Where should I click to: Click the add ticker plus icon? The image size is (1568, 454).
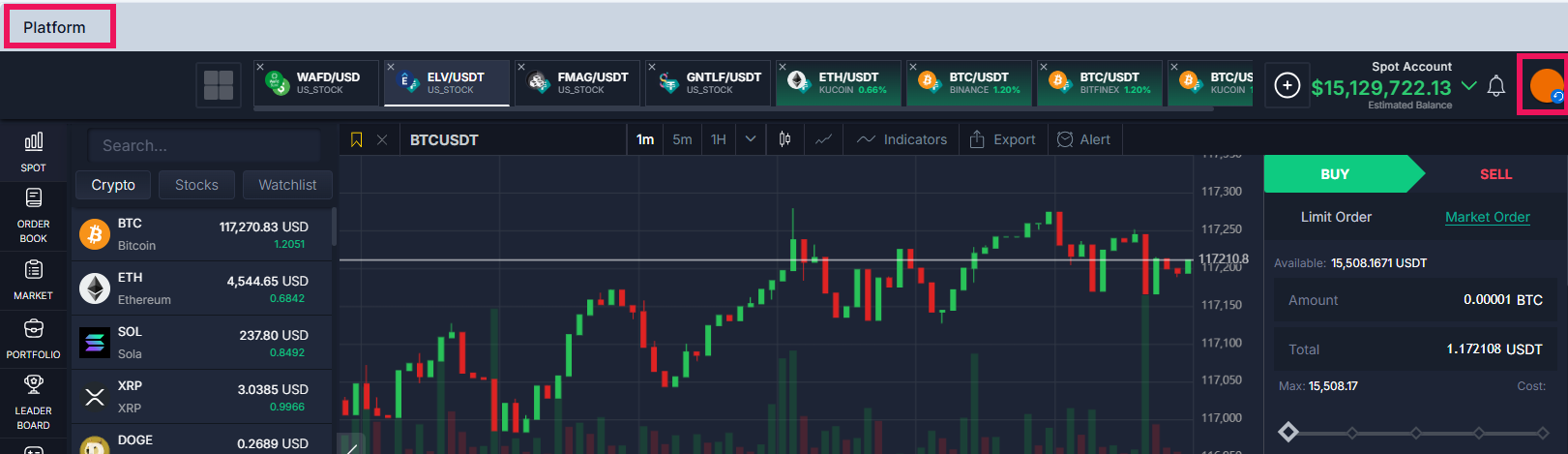click(x=1287, y=85)
